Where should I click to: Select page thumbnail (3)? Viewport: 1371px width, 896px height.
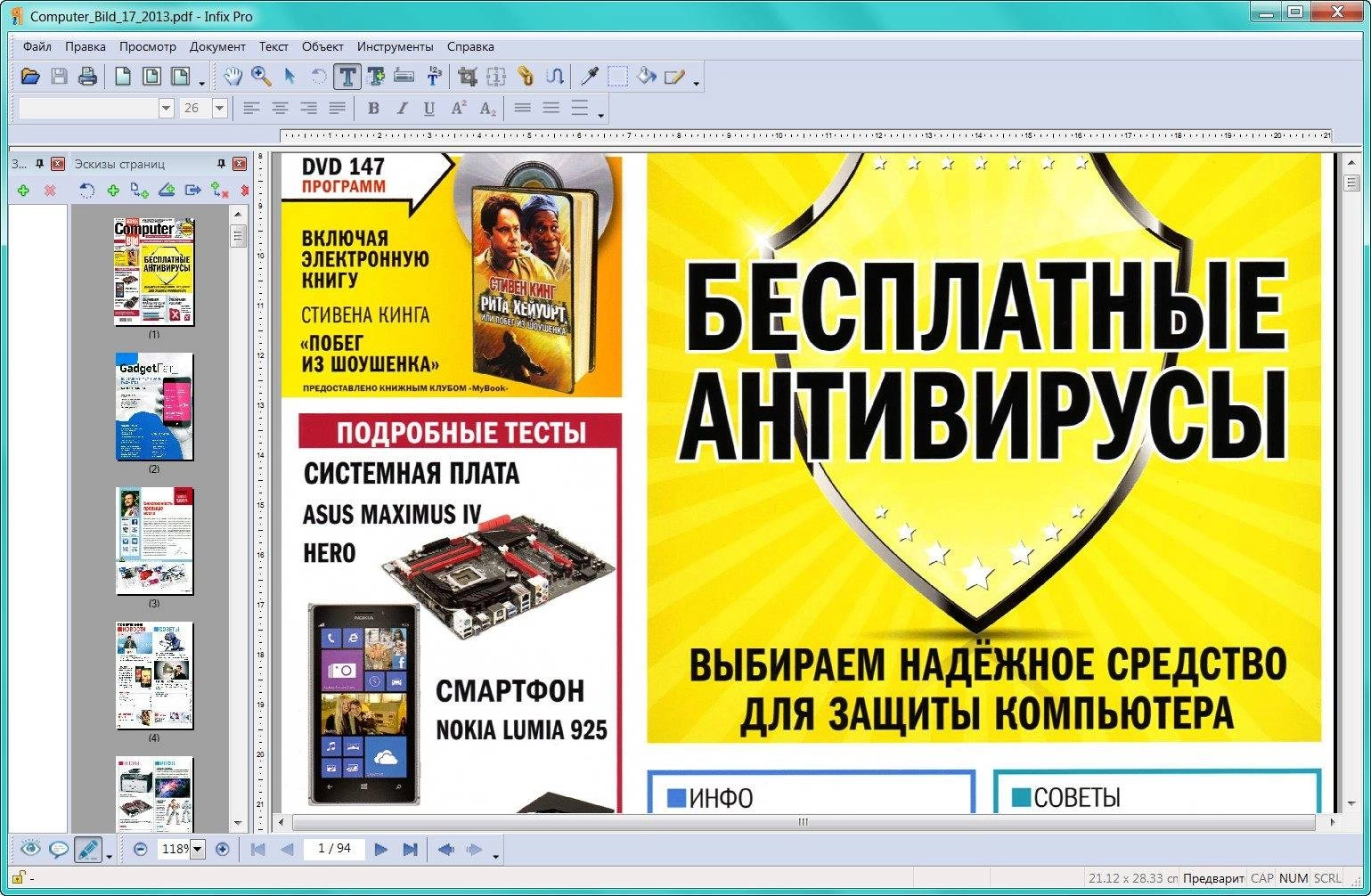[154, 542]
